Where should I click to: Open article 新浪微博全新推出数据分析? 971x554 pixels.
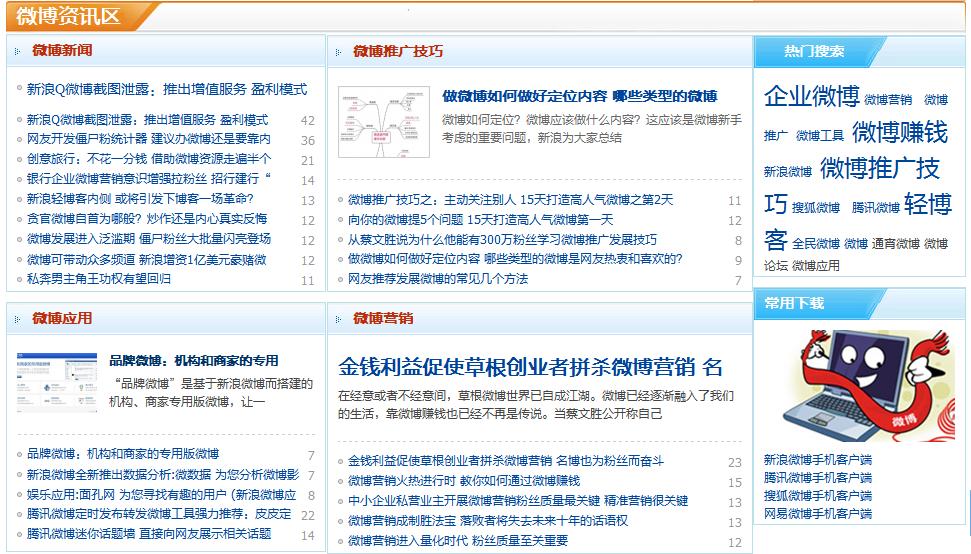(163, 474)
